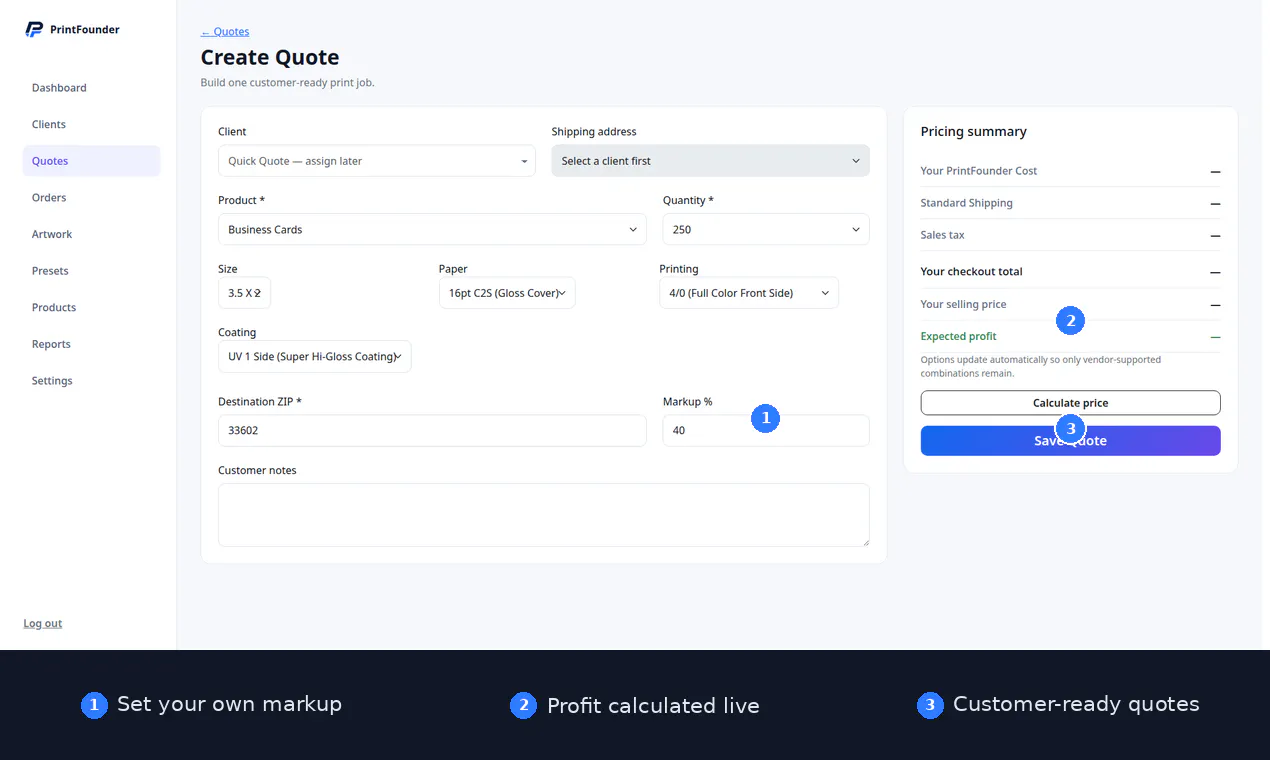Open the Size dropdown
The height and width of the screenshot is (760, 1270).
(x=245, y=293)
